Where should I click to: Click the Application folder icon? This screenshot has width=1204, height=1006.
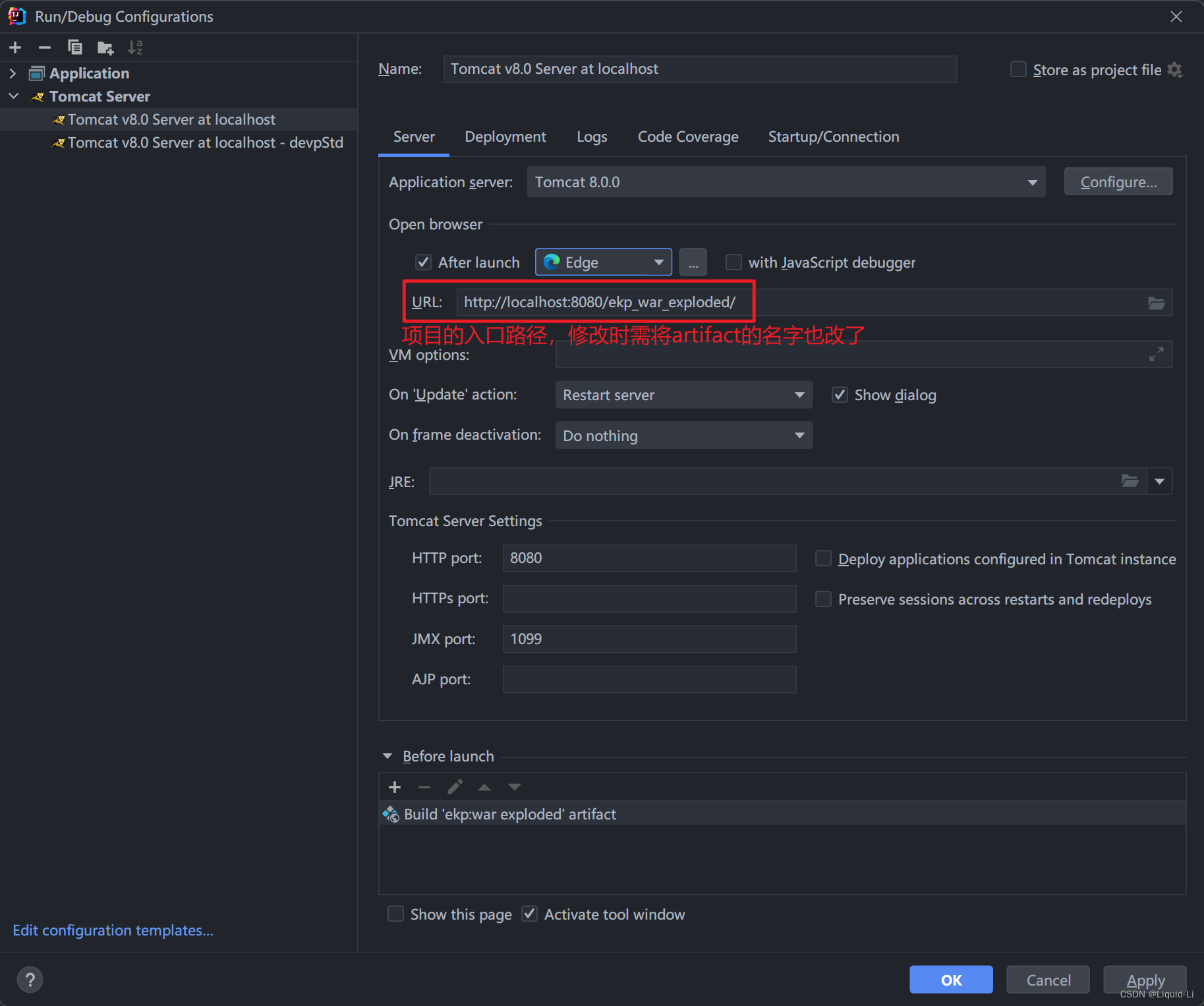[x=37, y=73]
